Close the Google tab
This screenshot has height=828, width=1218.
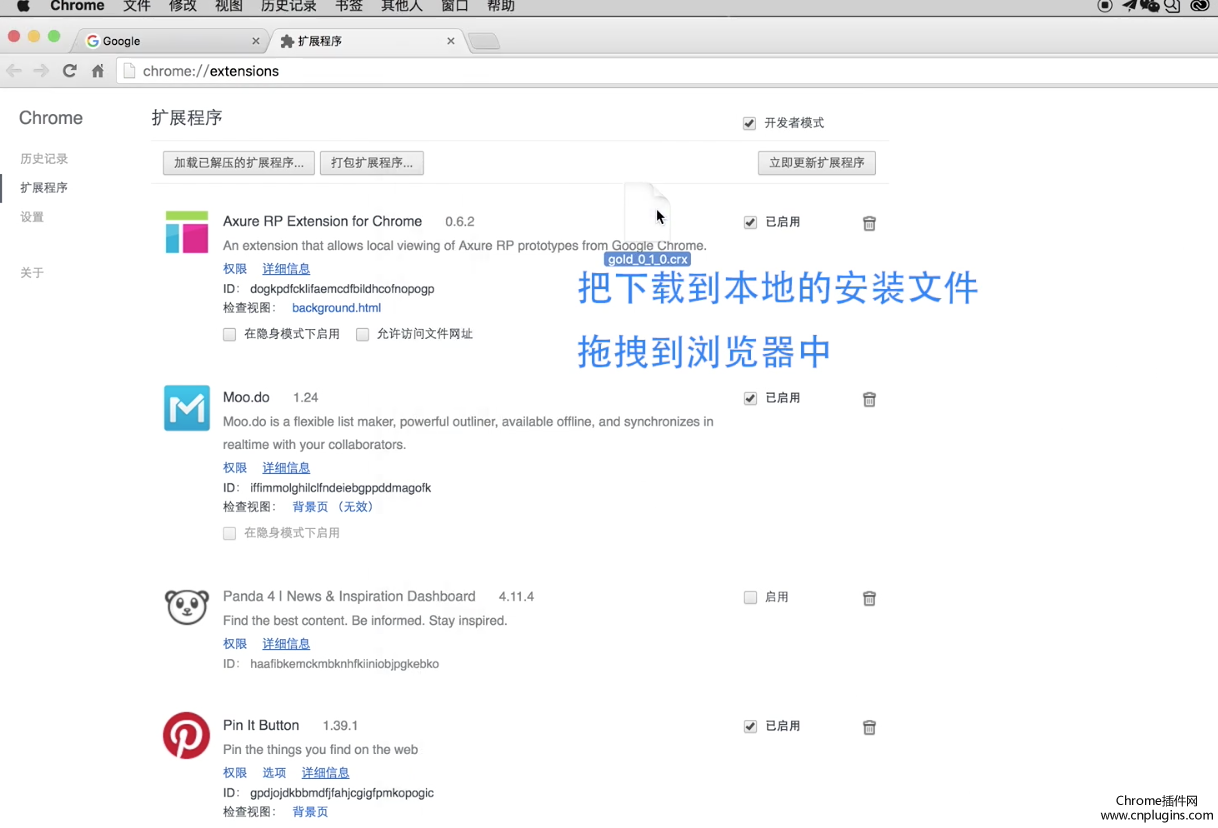click(x=256, y=41)
